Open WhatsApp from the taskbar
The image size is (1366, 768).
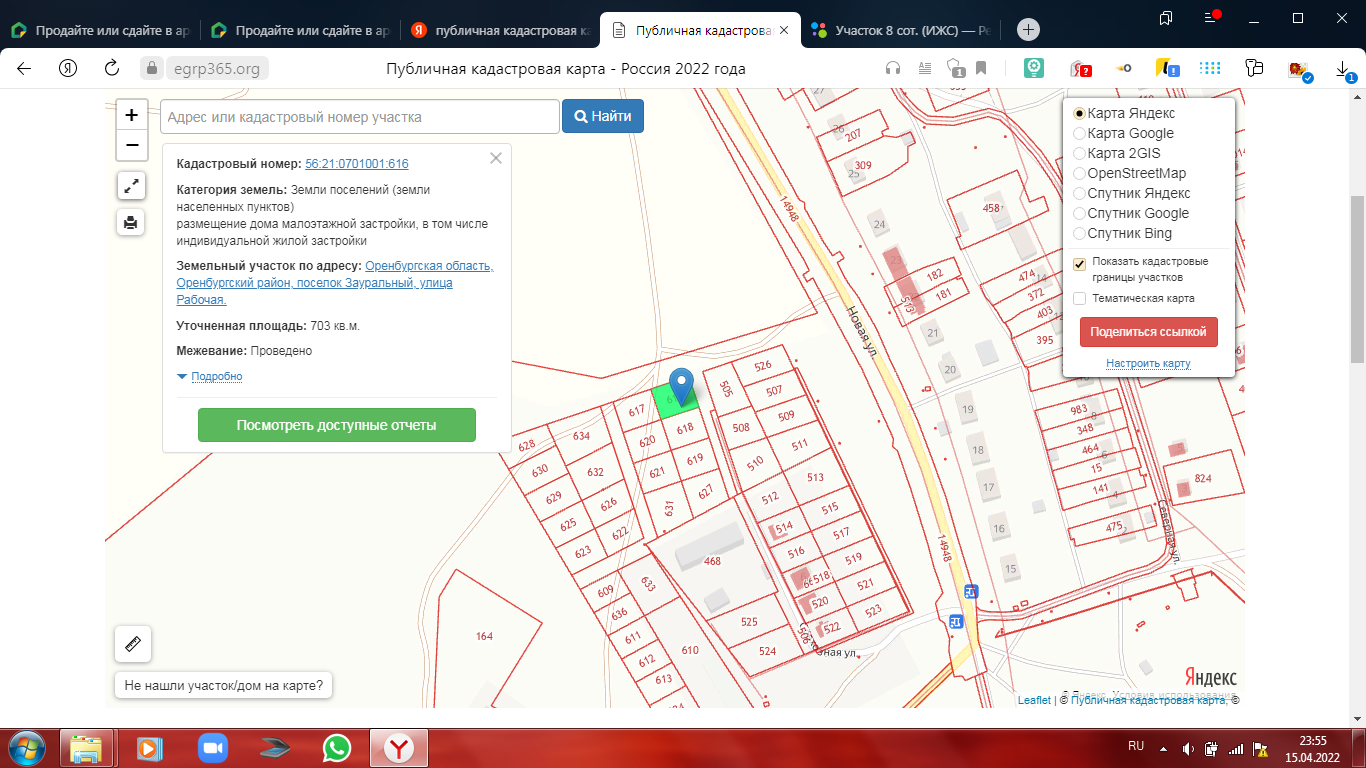pyautogui.click(x=337, y=748)
